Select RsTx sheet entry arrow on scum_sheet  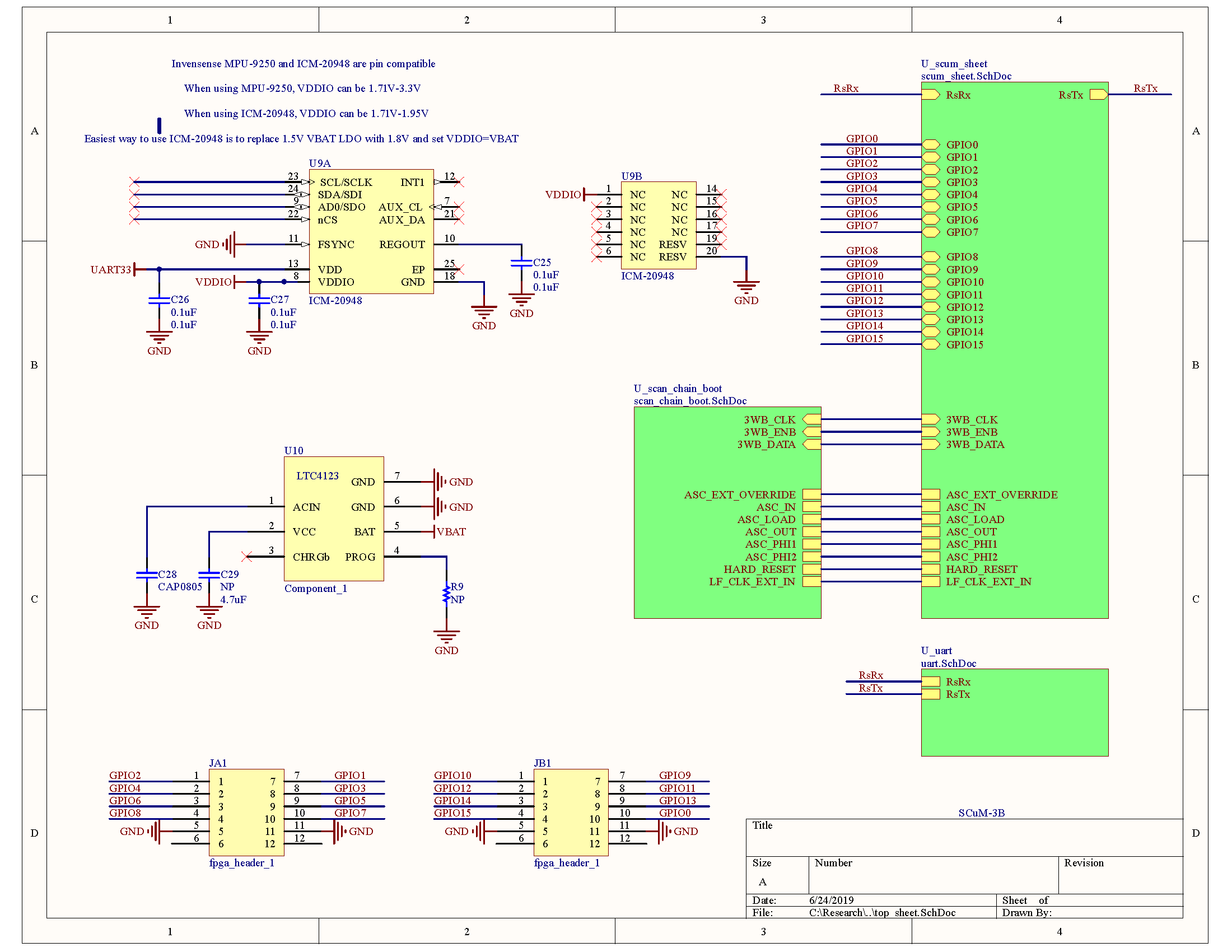click(1099, 95)
